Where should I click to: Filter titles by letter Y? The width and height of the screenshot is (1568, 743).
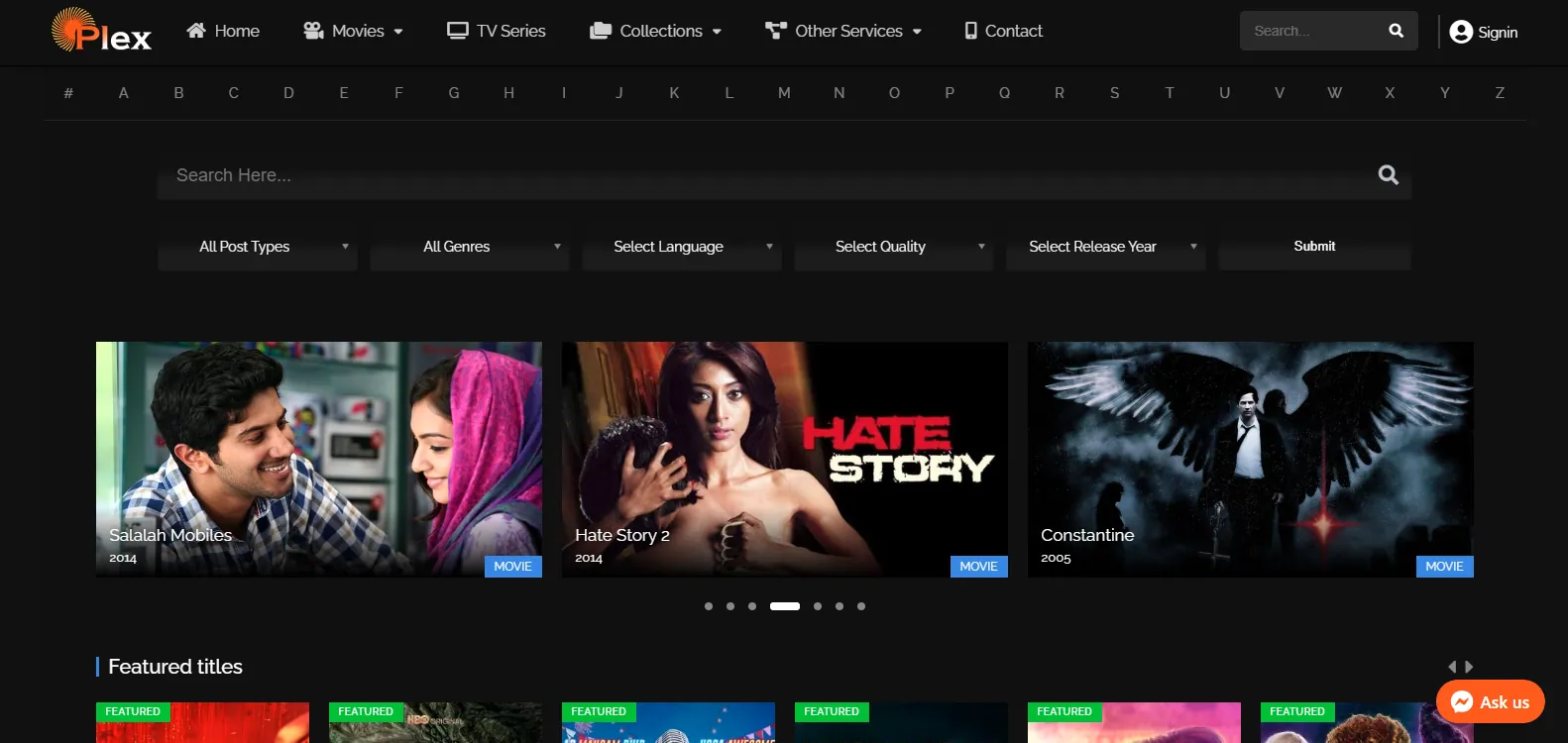point(1445,93)
